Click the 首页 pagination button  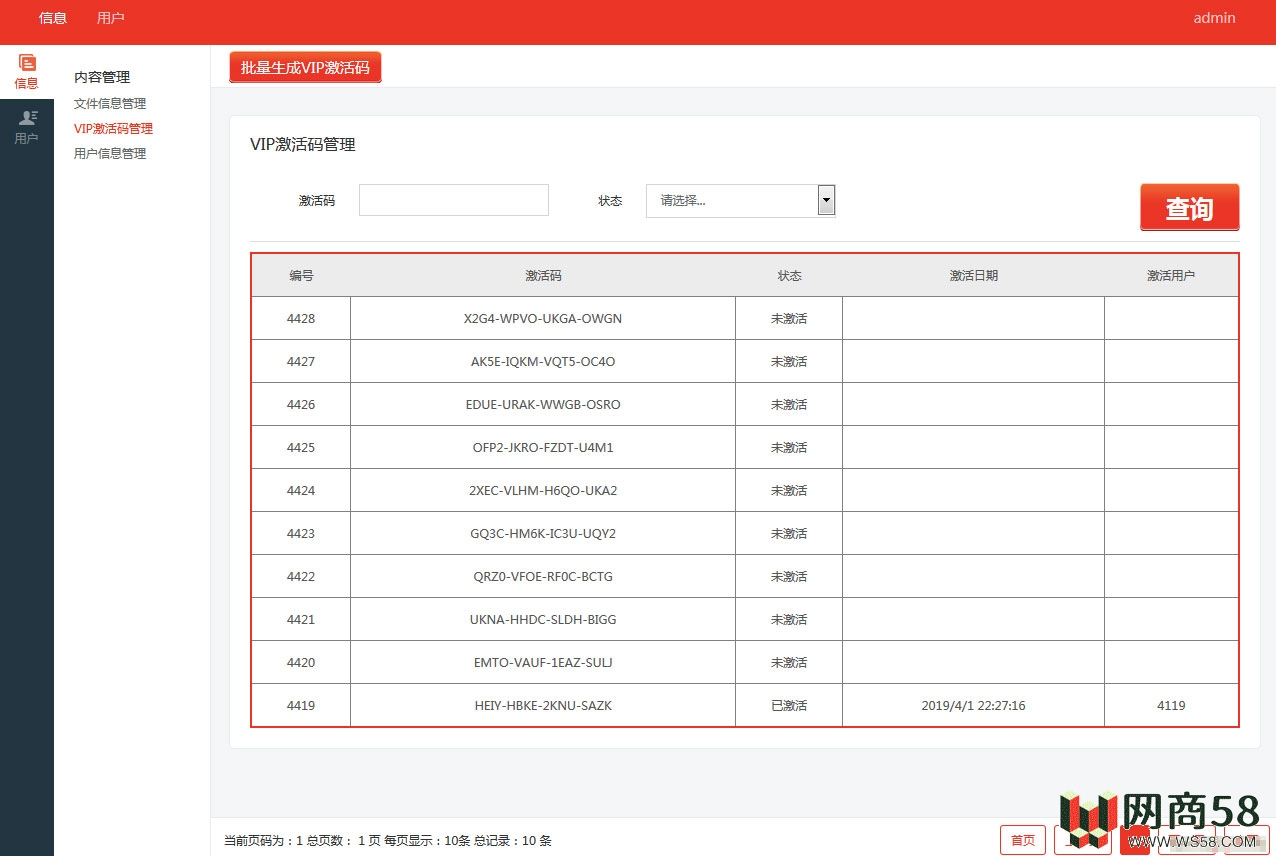pos(1022,840)
